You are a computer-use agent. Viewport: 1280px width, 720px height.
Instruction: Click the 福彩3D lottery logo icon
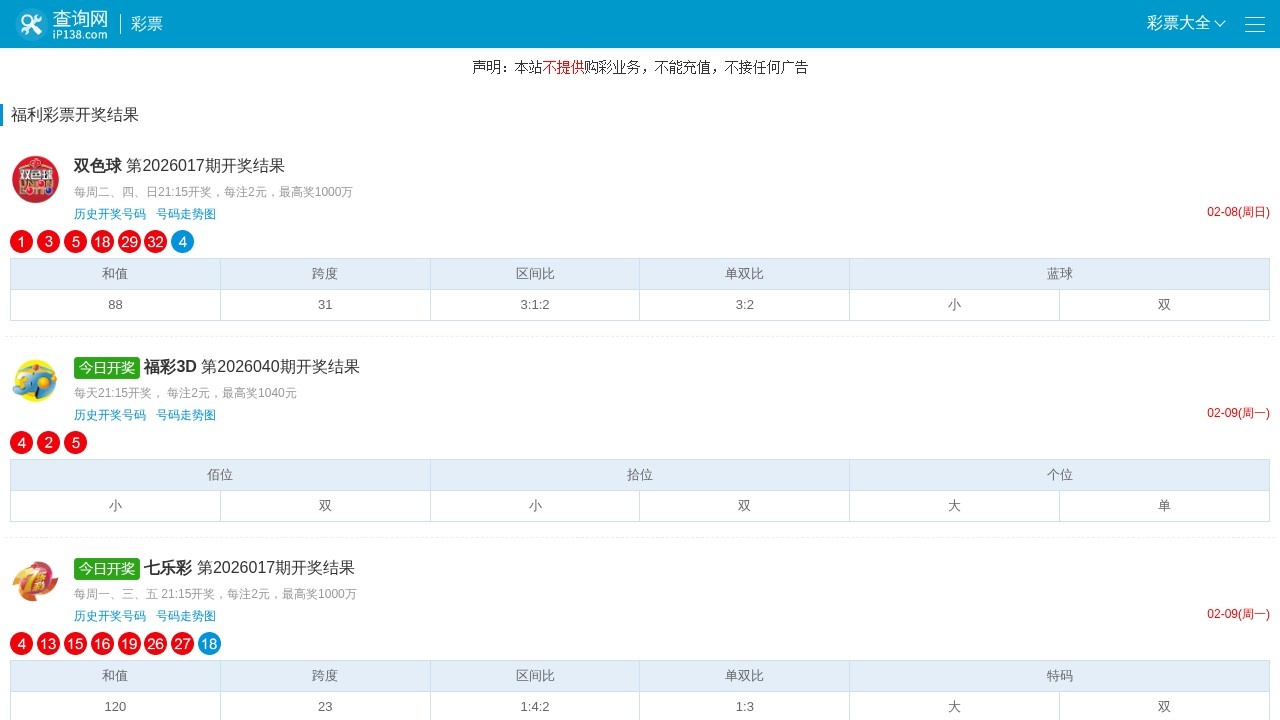click(x=35, y=380)
